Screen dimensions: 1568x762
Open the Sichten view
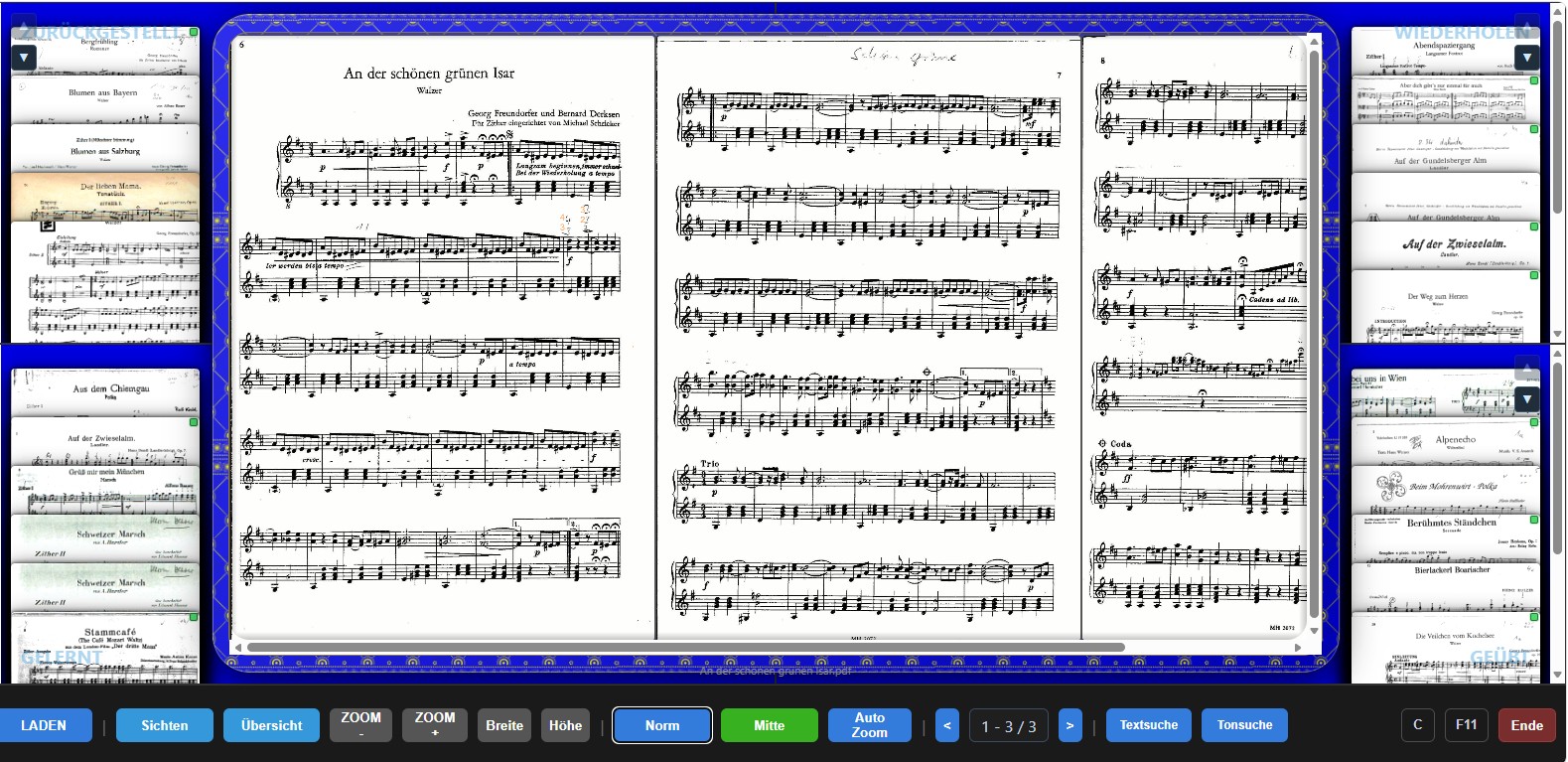[165, 725]
